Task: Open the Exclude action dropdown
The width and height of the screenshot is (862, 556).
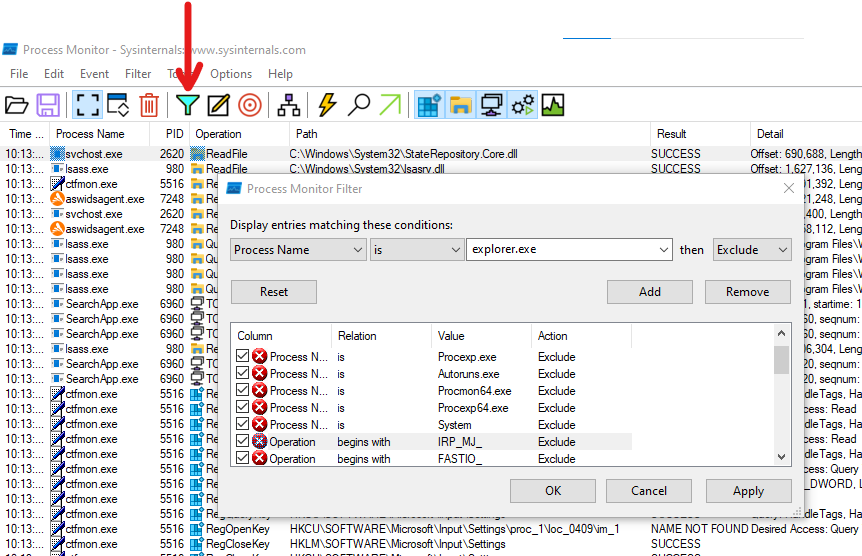Action: point(752,250)
